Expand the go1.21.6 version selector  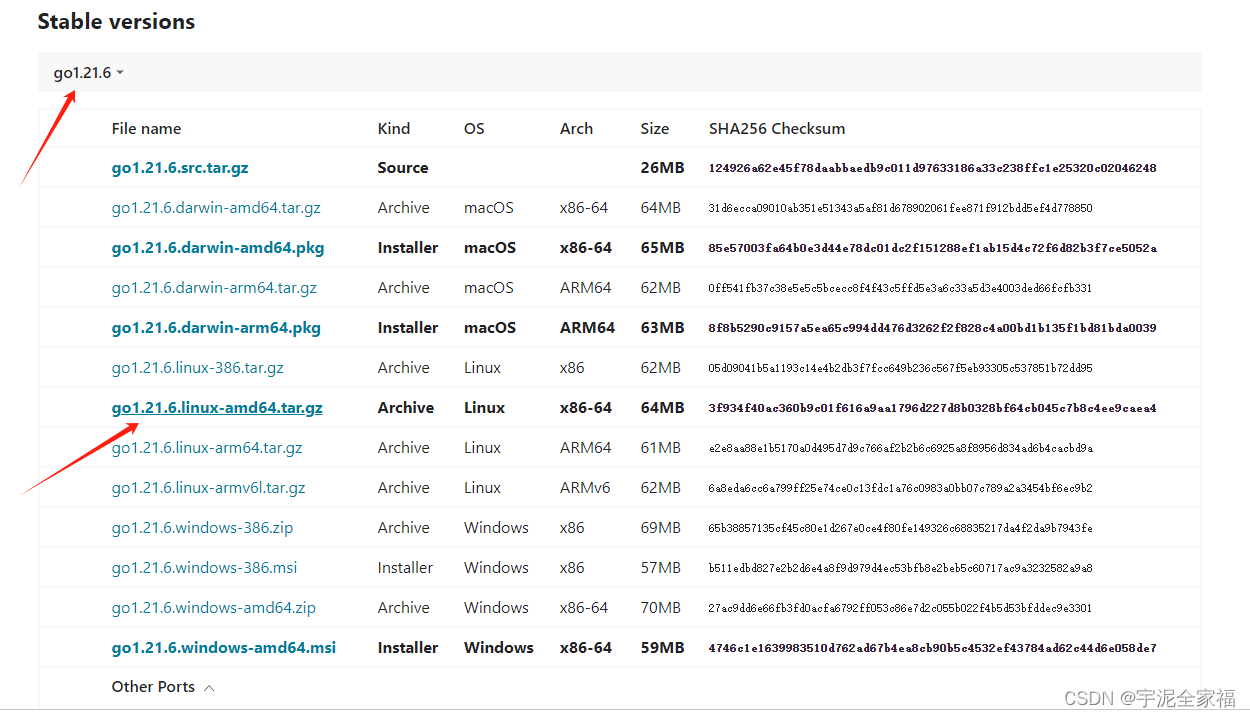pos(85,72)
